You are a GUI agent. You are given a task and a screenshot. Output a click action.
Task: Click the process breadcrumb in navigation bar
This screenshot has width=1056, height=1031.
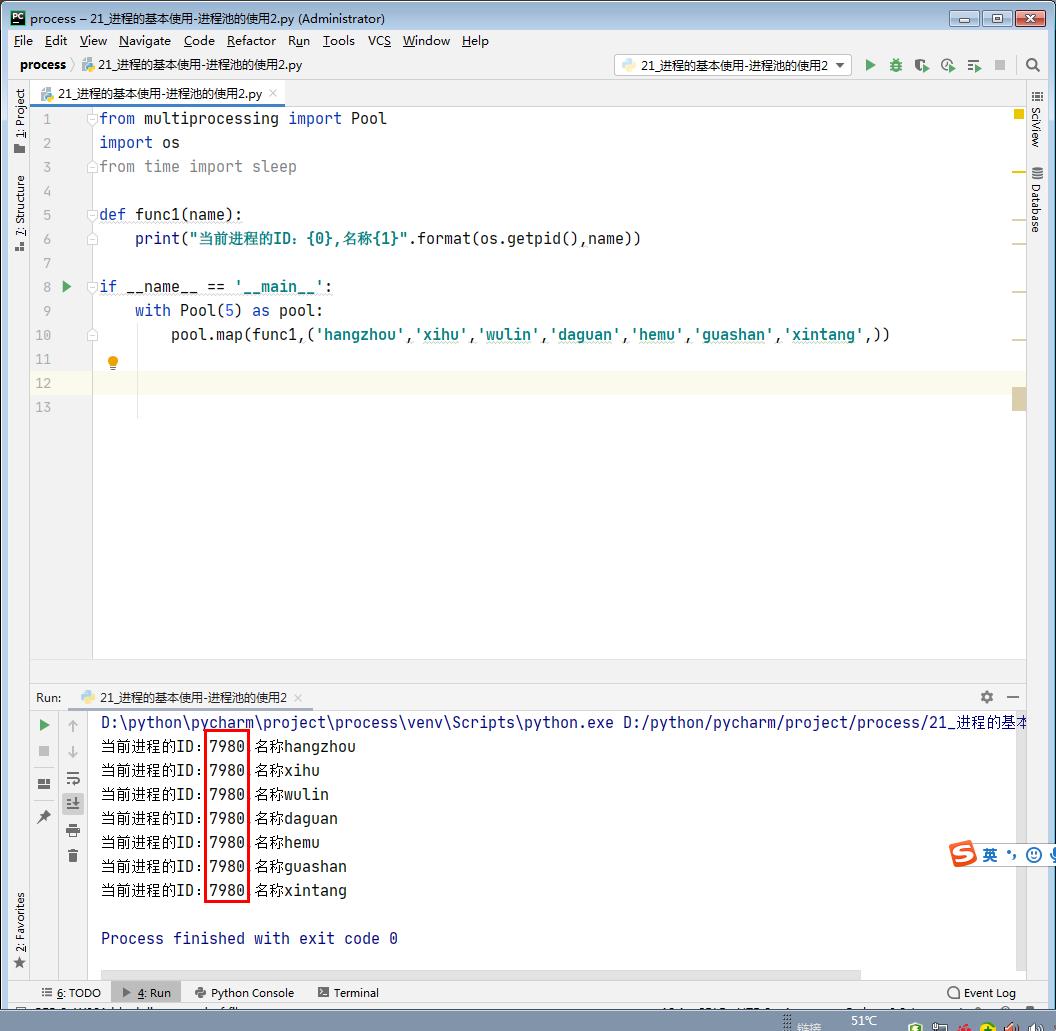(43, 65)
